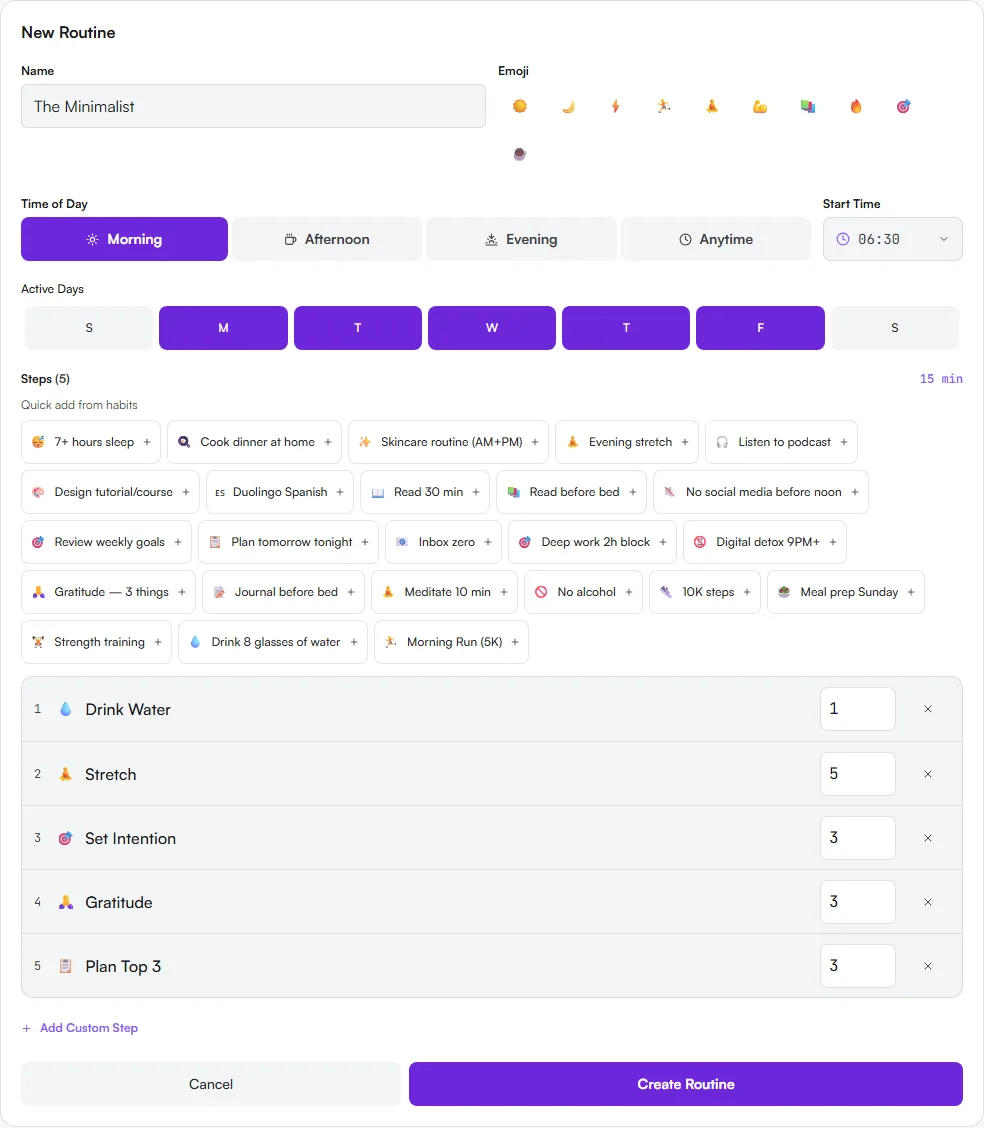
Task: Toggle Friday active day
Action: pyautogui.click(x=760, y=328)
